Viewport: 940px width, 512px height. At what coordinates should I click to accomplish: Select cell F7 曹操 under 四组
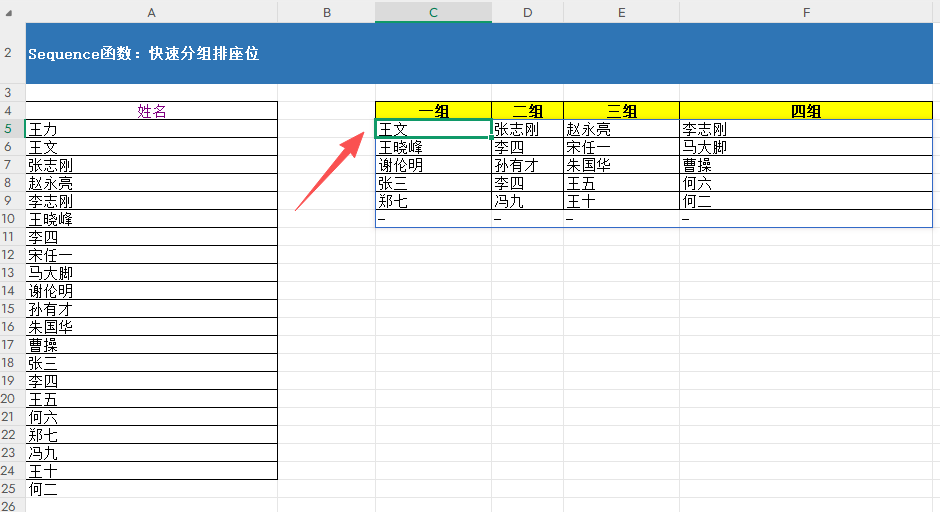pyautogui.click(x=806, y=165)
